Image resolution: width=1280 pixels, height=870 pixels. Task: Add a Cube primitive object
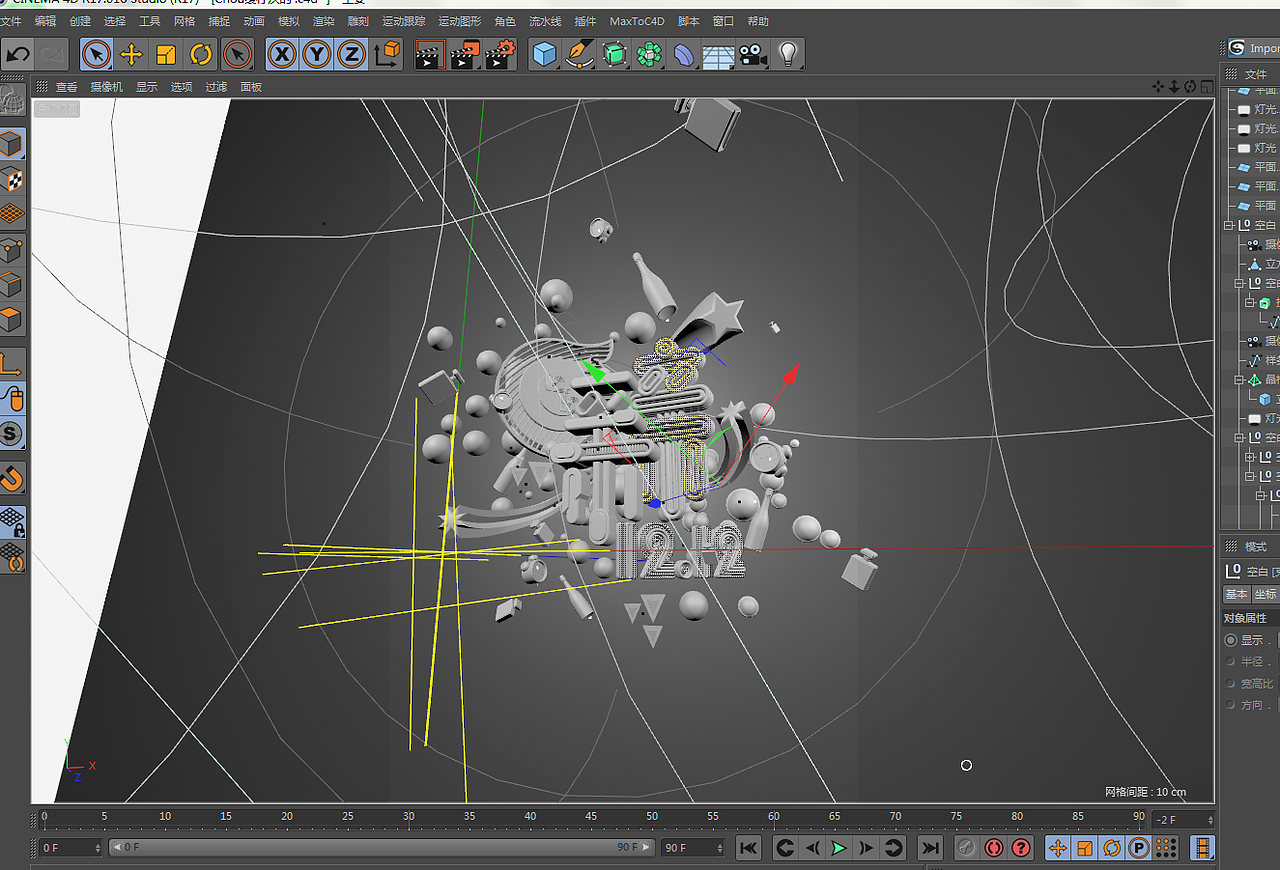(x=544, y=54)
